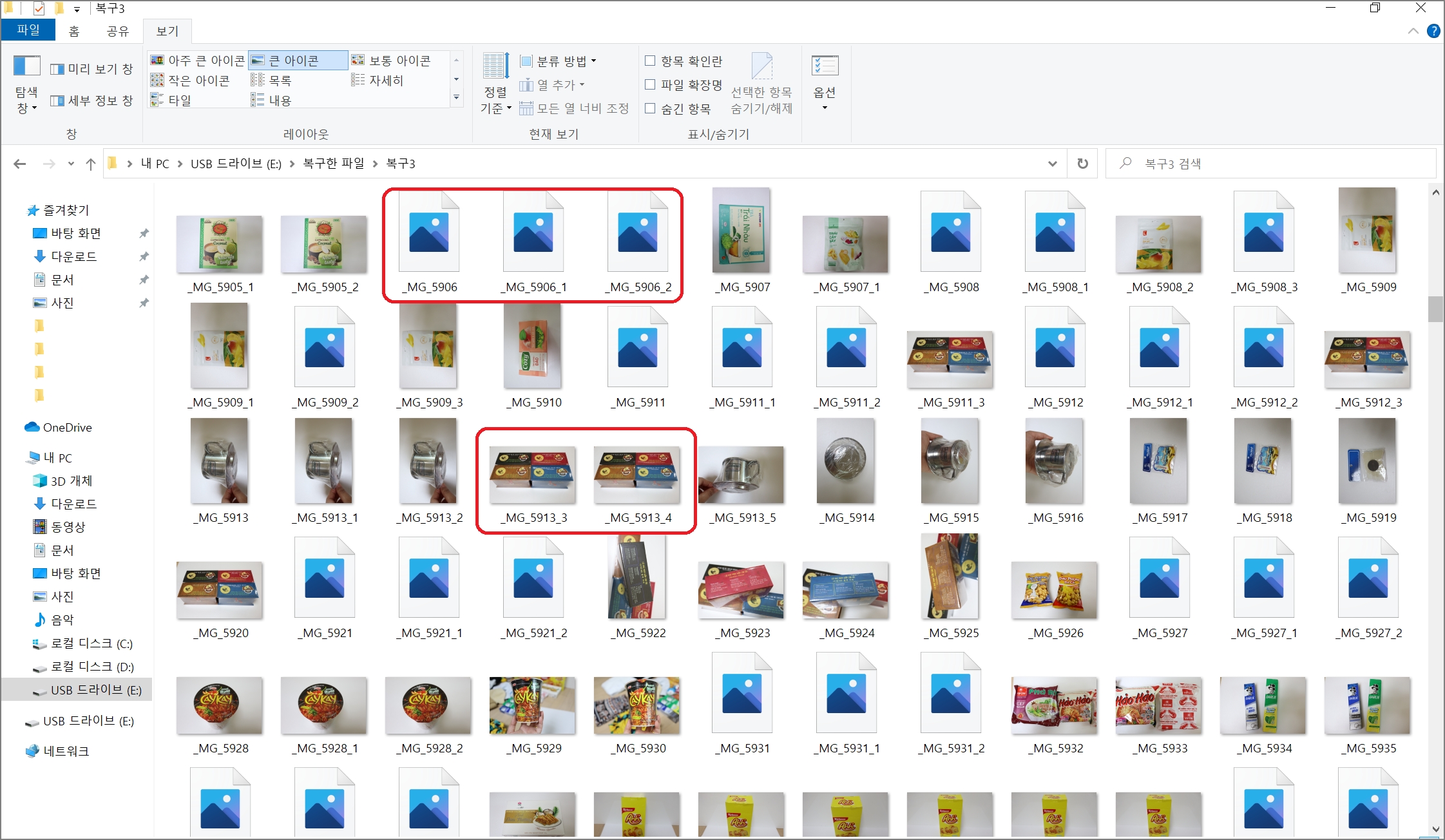Select OneDrive in the navigation tree
This screenshot has width=1445, height=840.
[x=67, y=428]
